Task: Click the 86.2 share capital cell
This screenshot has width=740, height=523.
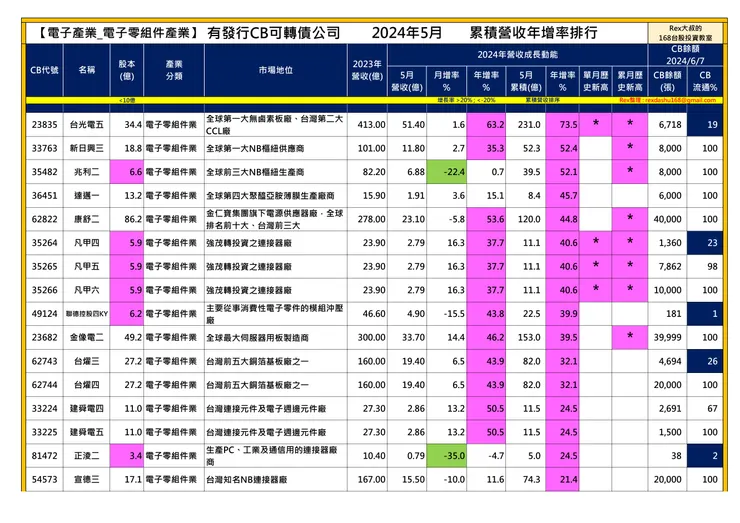Action: click(x=126, y=219)
